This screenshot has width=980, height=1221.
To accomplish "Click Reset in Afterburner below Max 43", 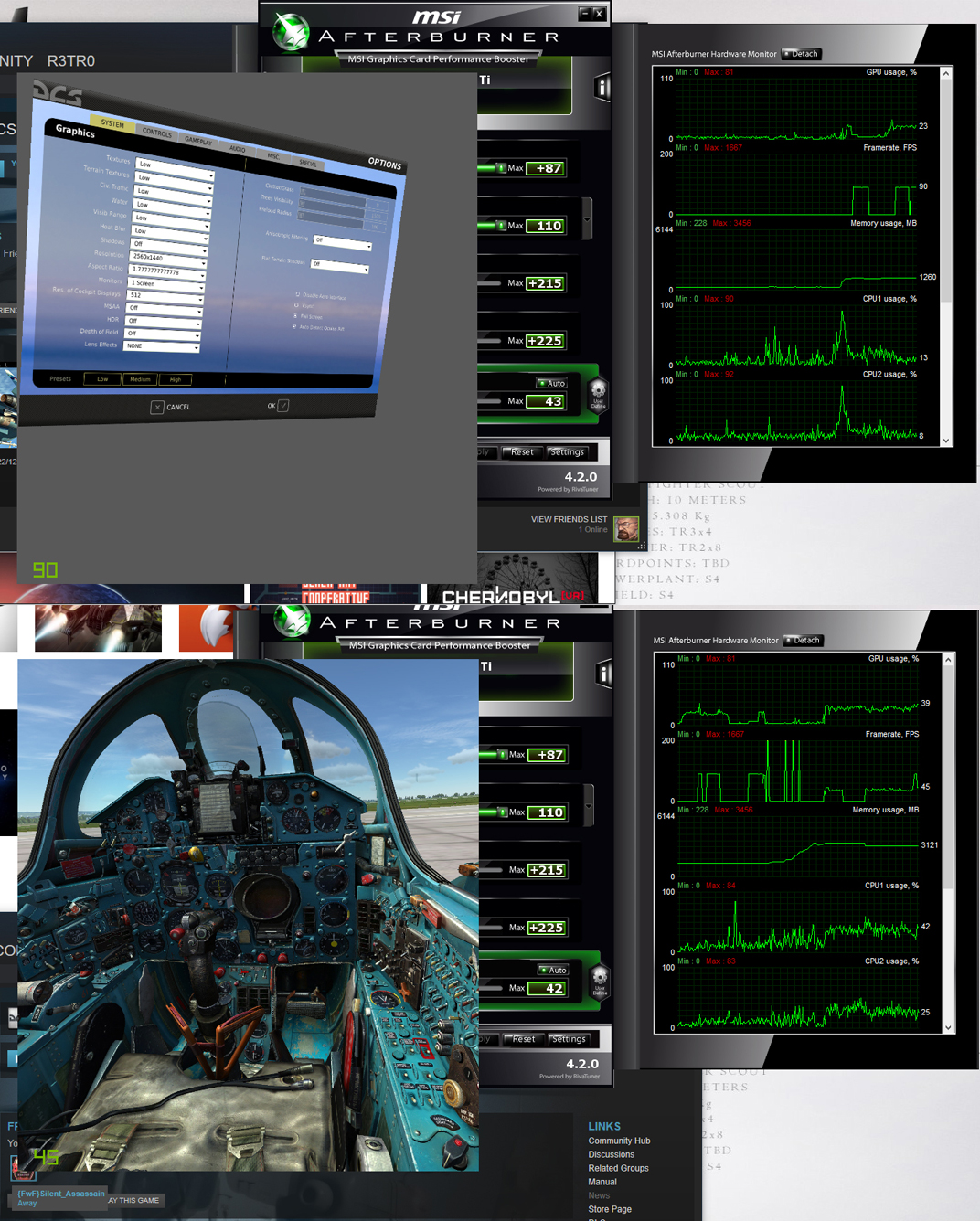I will tap(522, 452).
